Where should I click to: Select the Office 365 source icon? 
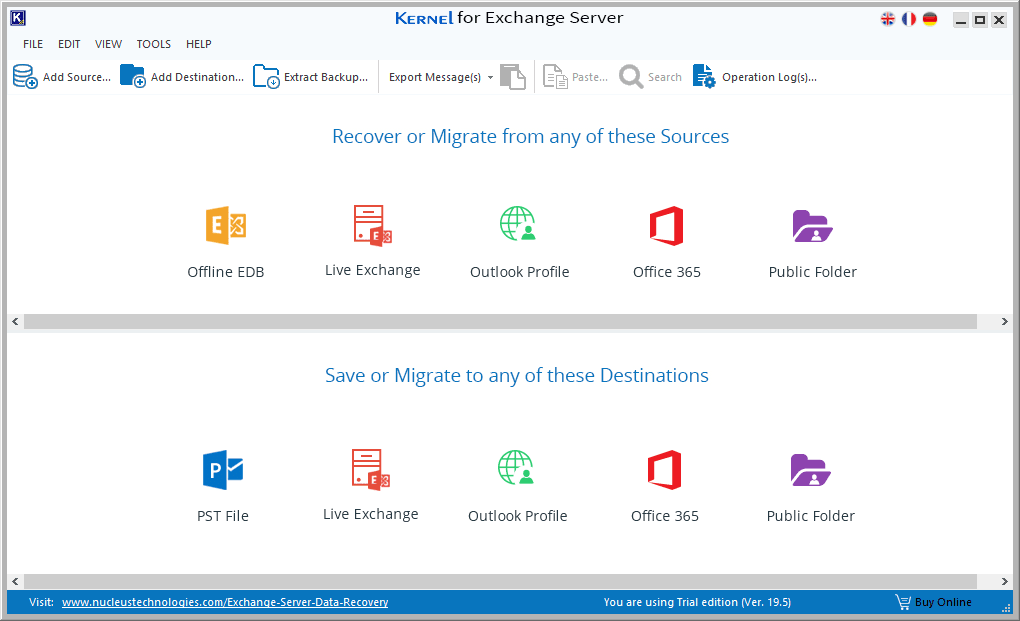(666, 226)
